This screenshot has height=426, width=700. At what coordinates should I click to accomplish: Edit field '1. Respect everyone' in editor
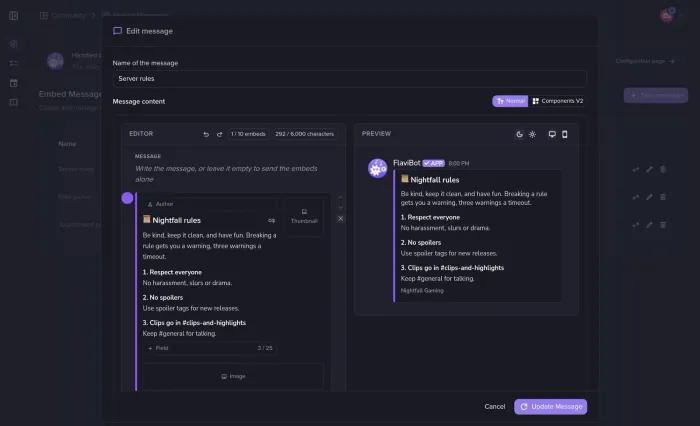pyautogui.click(x=172, y=272)
